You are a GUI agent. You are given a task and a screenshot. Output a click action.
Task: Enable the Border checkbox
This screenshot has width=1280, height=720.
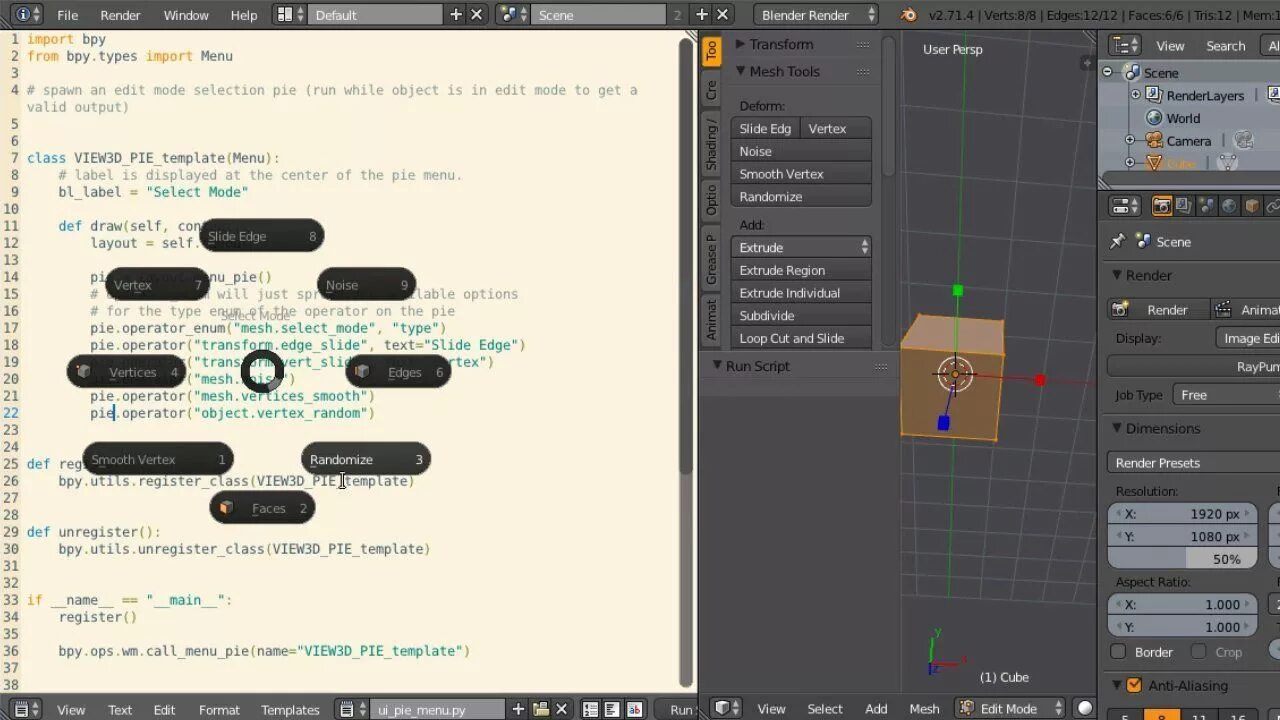coord(1119,652)
